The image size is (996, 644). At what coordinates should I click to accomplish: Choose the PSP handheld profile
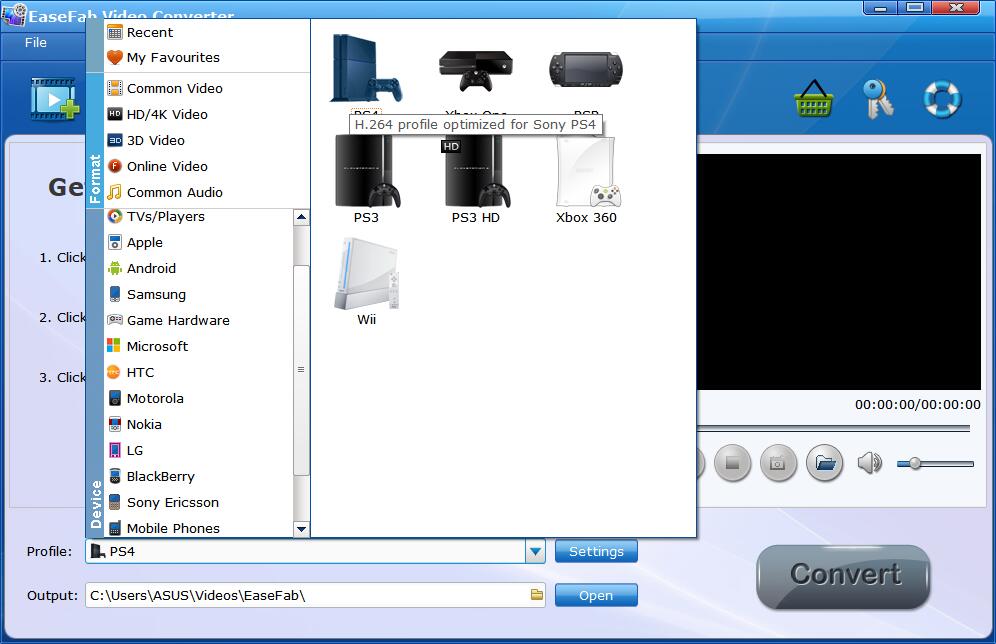point(586,69)
